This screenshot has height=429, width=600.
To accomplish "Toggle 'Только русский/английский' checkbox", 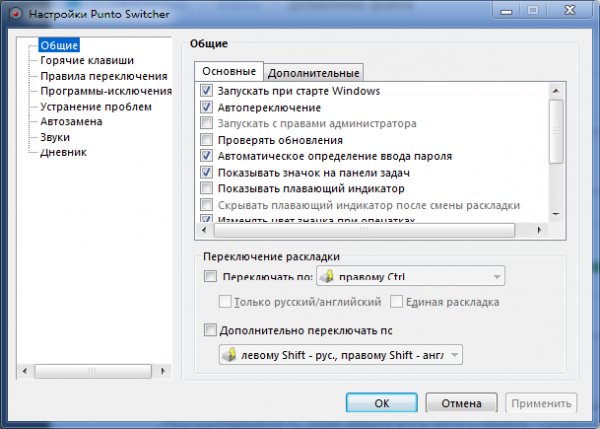I will (225, 302).
